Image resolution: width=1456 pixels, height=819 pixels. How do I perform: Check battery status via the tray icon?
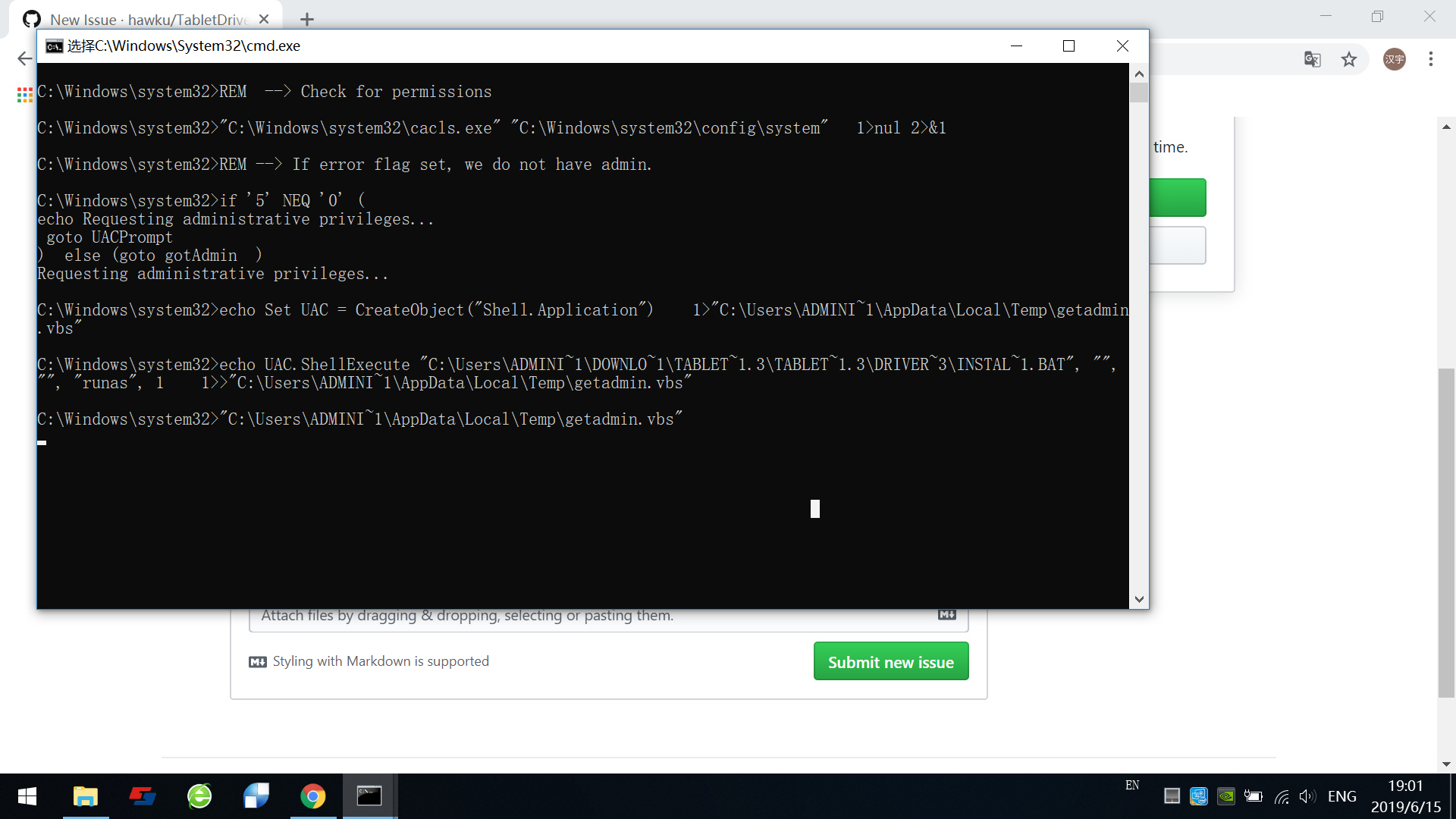(1254, 796)
